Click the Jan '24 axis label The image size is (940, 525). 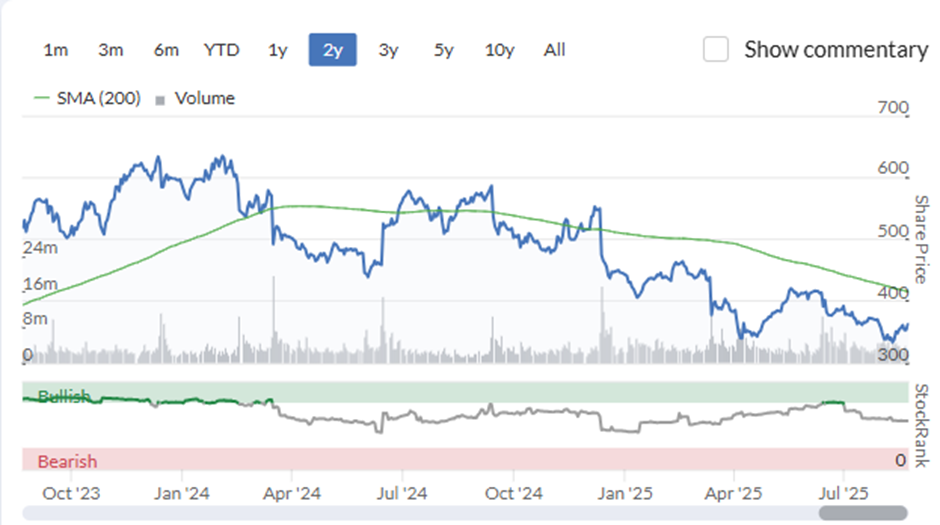(182, 493)
